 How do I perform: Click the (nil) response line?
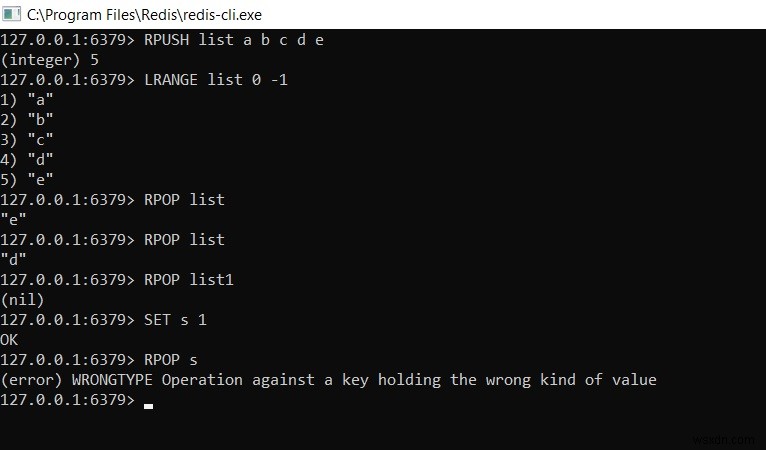click(x=22, y=300)
